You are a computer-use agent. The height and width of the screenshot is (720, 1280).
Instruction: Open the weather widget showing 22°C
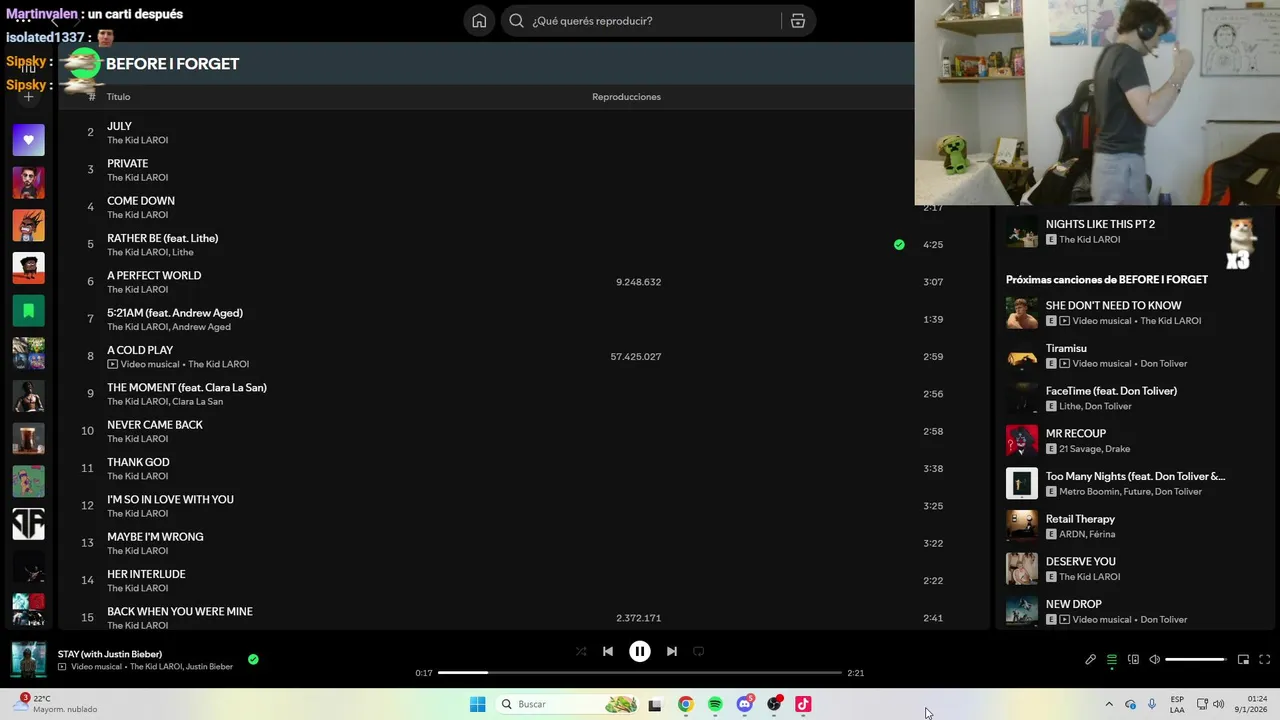(57, 704)
